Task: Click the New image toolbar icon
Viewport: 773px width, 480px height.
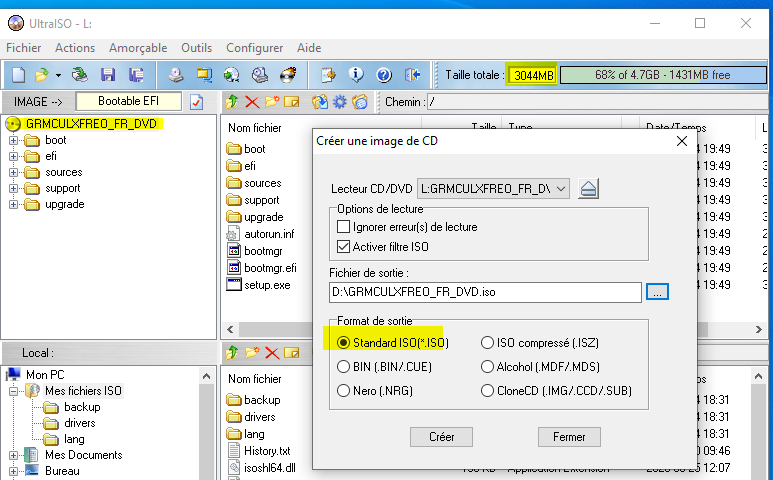Action: (x=18, y=75)
